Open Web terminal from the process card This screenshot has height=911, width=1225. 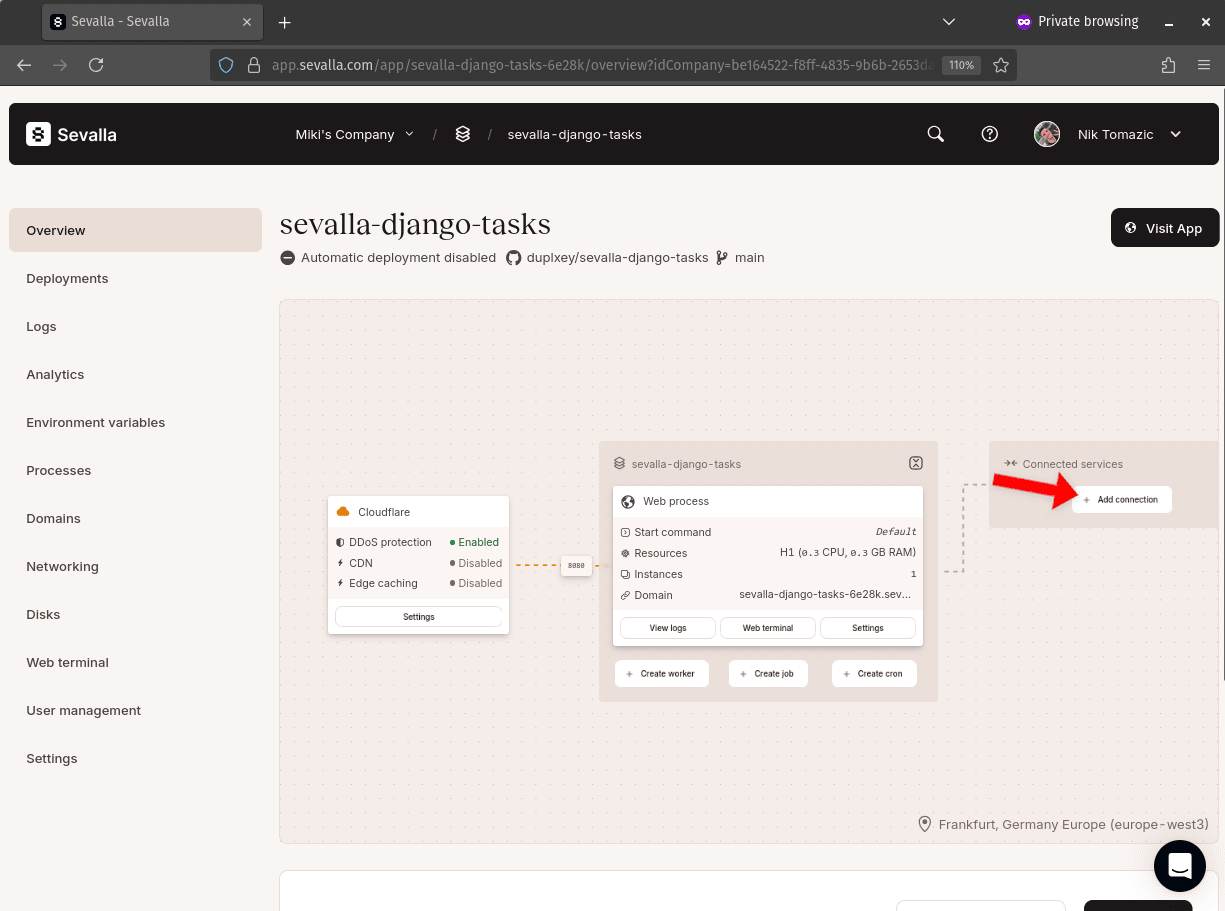coord(767,627)
